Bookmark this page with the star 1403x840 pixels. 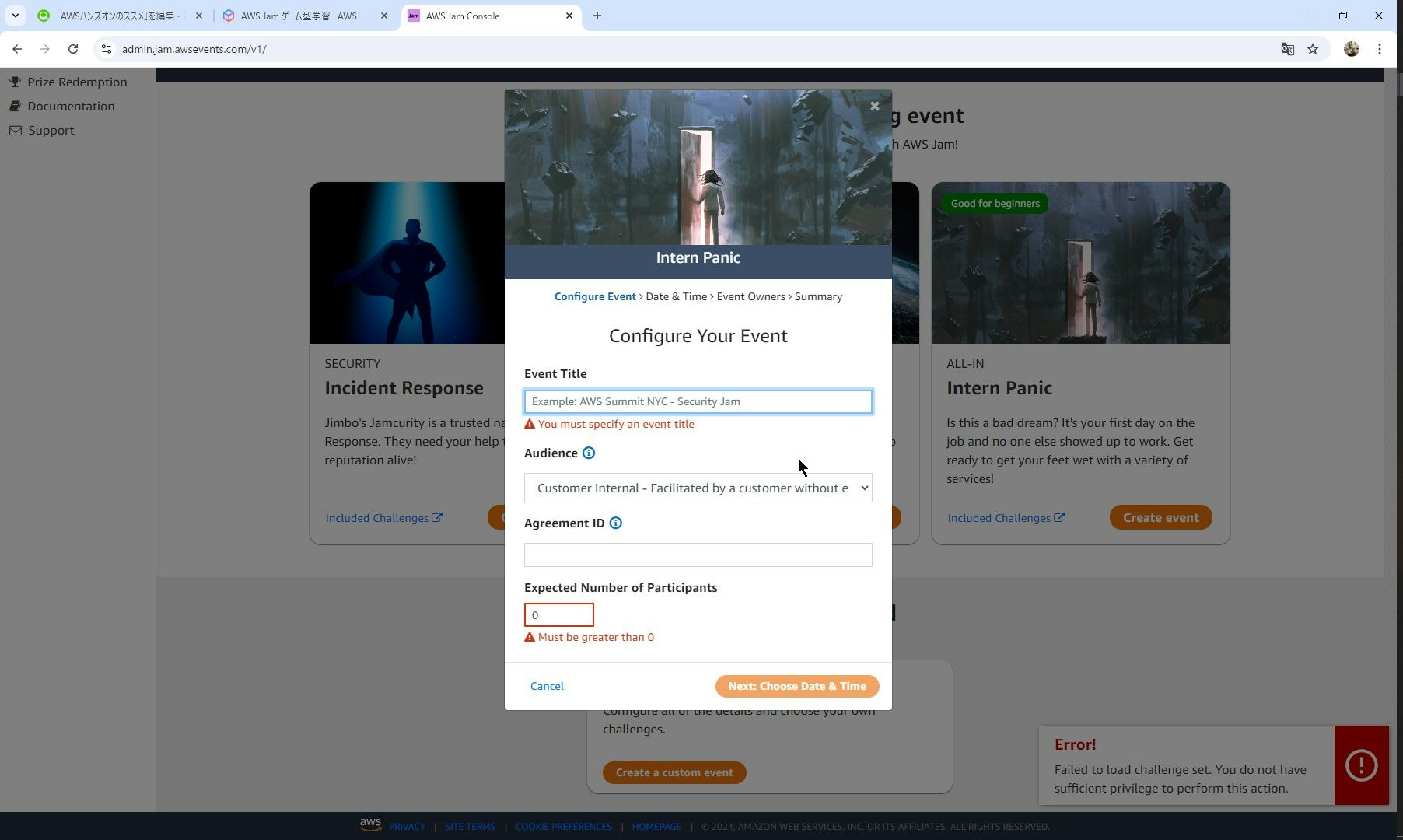(1313, 49)
